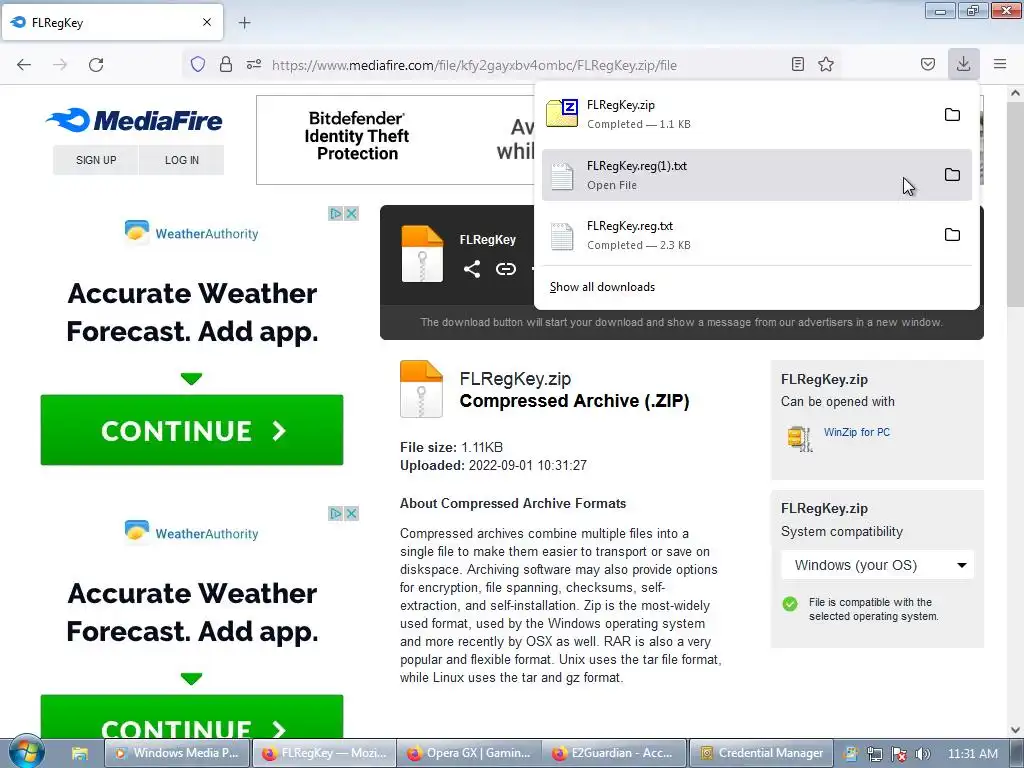This screenshot has width=1024, height=768.
Task: Click the LOG IN button
Action: coord(182,160)
